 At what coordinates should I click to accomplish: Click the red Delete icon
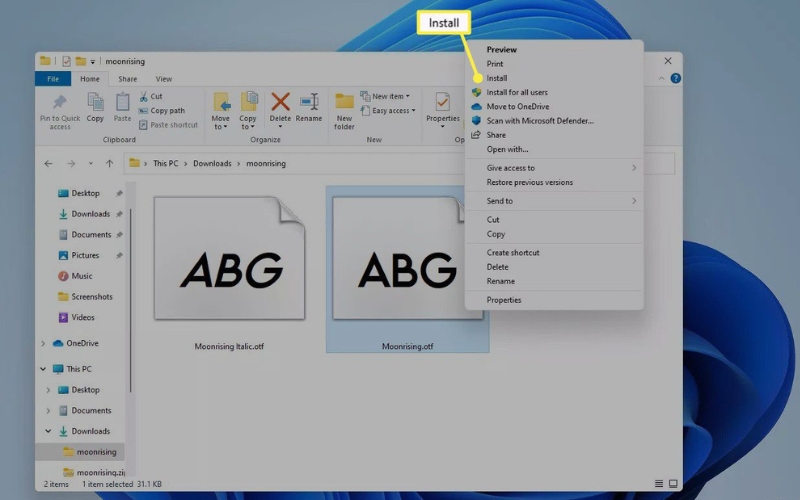tap(280, 102)
